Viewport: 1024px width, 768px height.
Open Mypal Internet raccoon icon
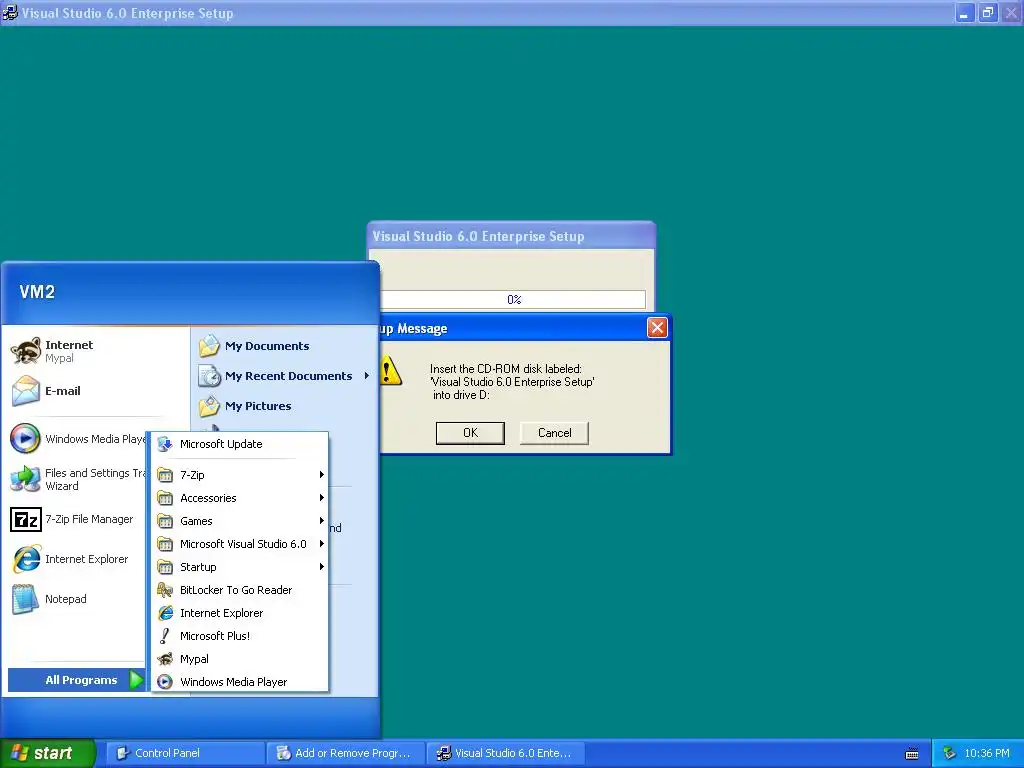tap(26, 351)
